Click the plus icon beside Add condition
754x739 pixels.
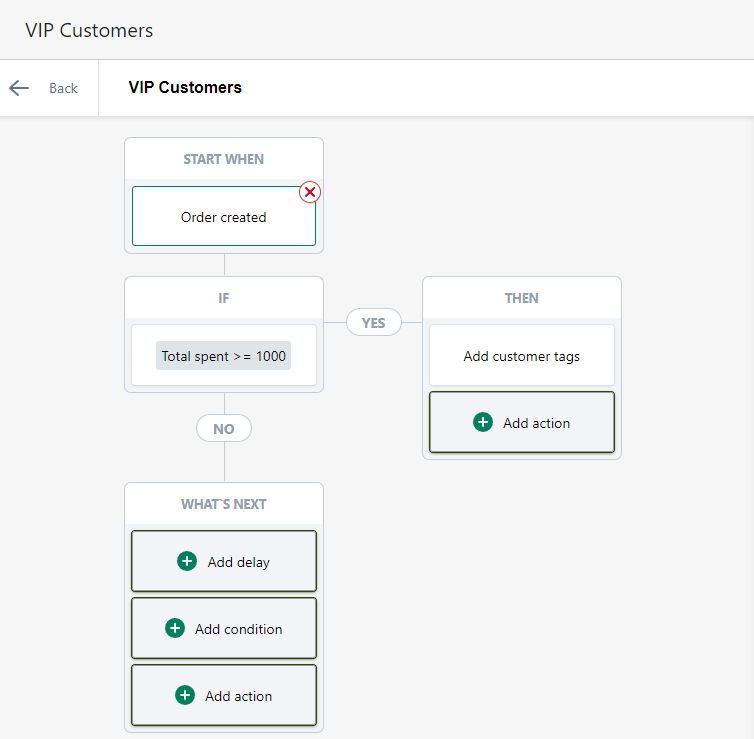175,628
